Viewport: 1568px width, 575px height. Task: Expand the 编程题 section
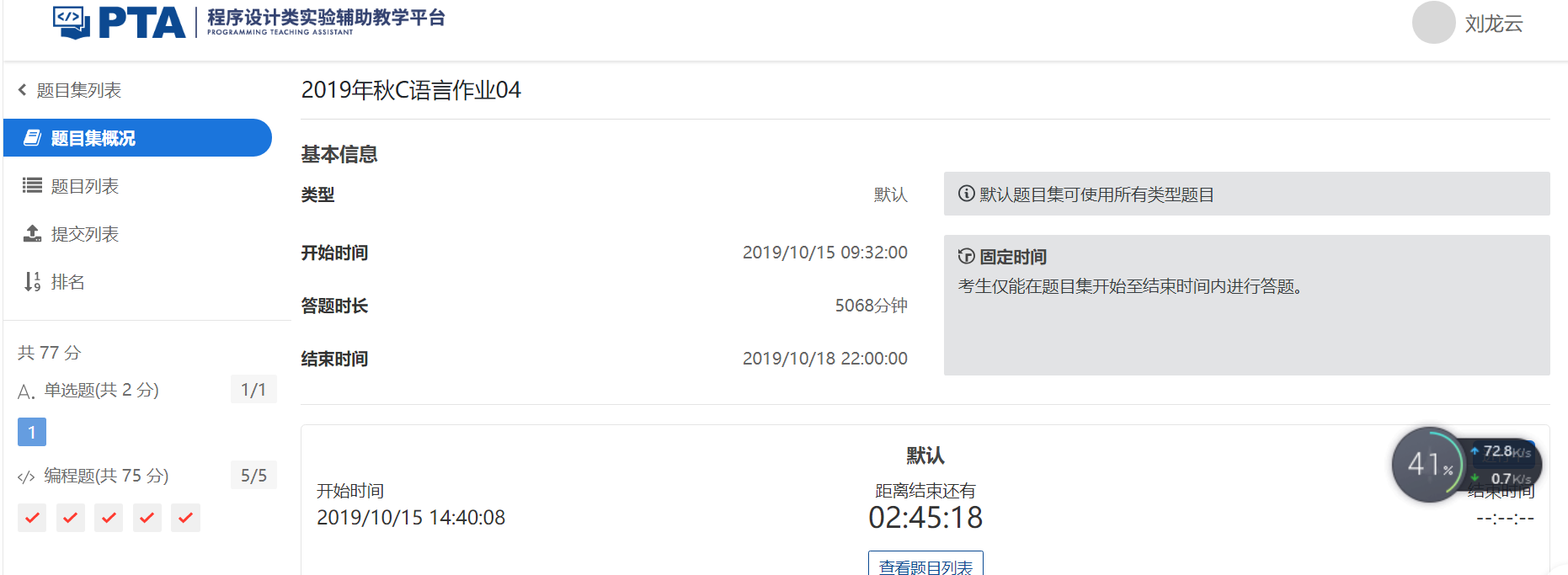tap(106, 476)
